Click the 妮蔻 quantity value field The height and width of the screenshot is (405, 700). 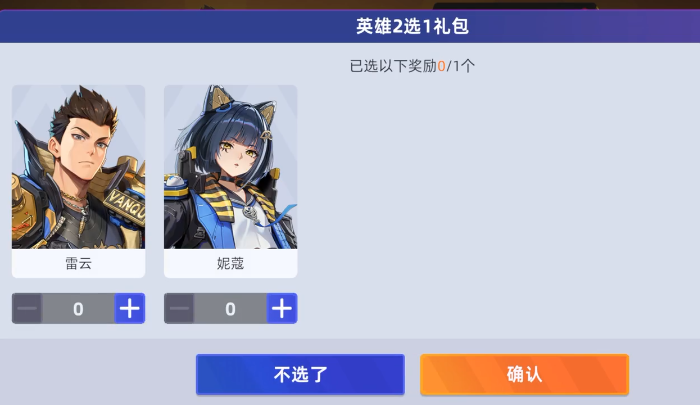(x=230, y=308)
